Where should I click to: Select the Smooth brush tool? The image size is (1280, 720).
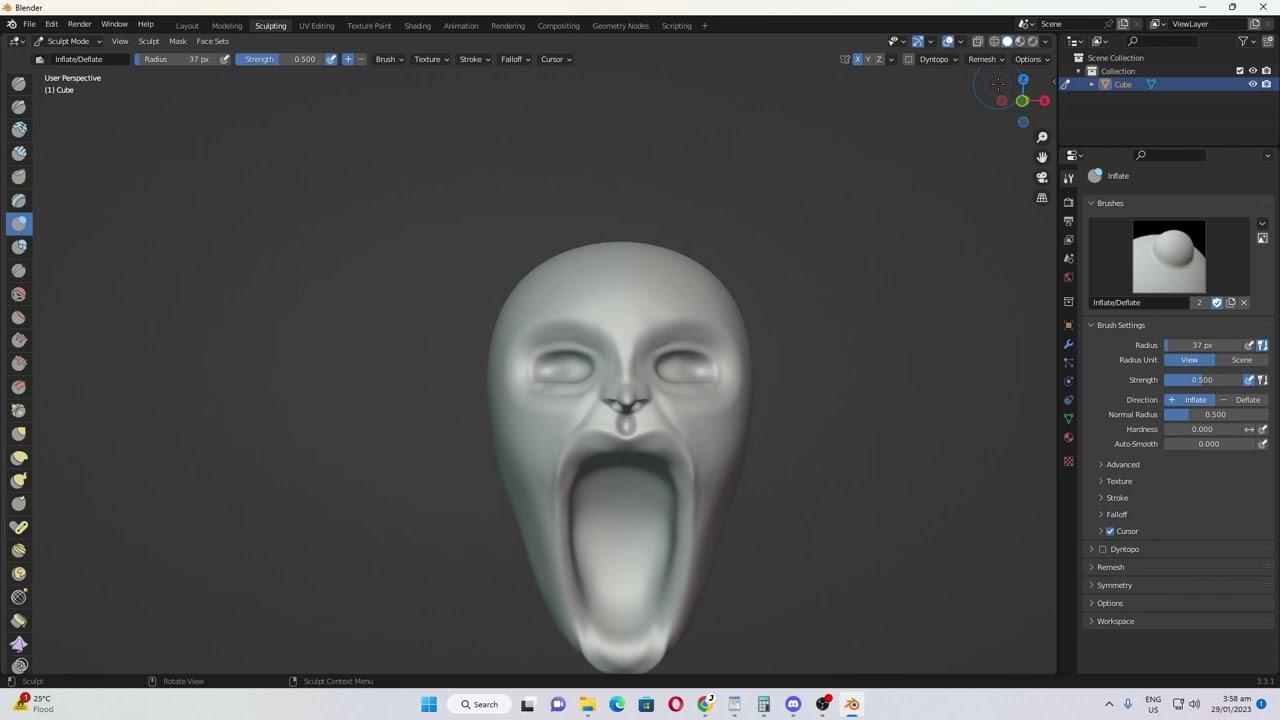click(x=19, y=294)
